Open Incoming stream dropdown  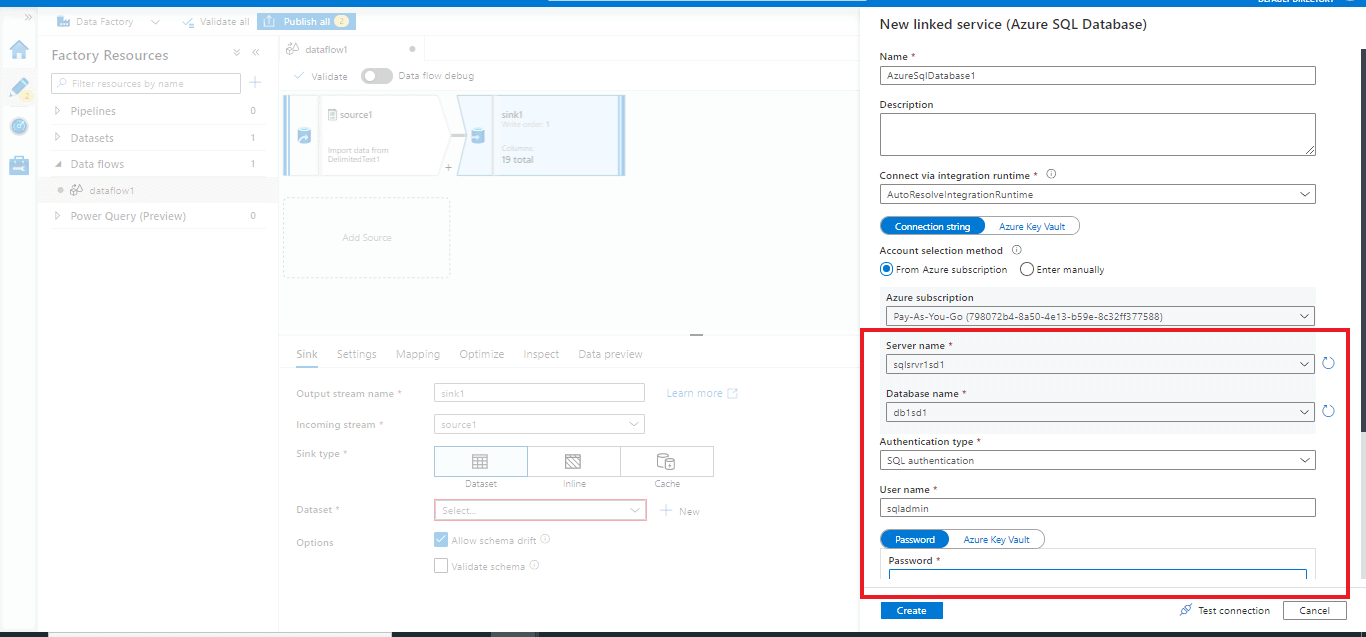pos(539,424)
